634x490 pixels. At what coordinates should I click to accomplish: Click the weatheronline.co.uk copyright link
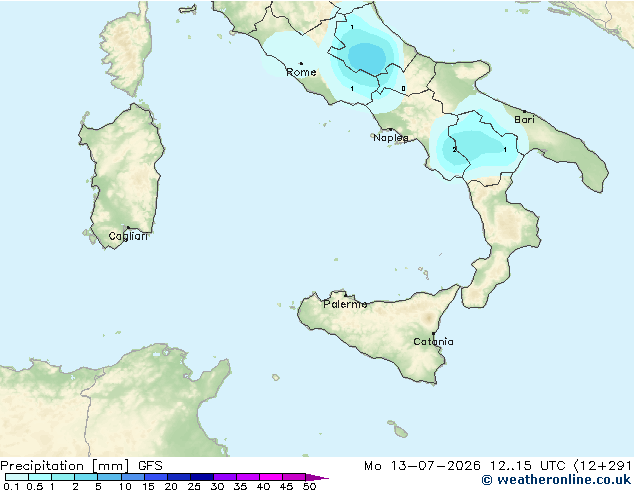click(x=556, y=480)
